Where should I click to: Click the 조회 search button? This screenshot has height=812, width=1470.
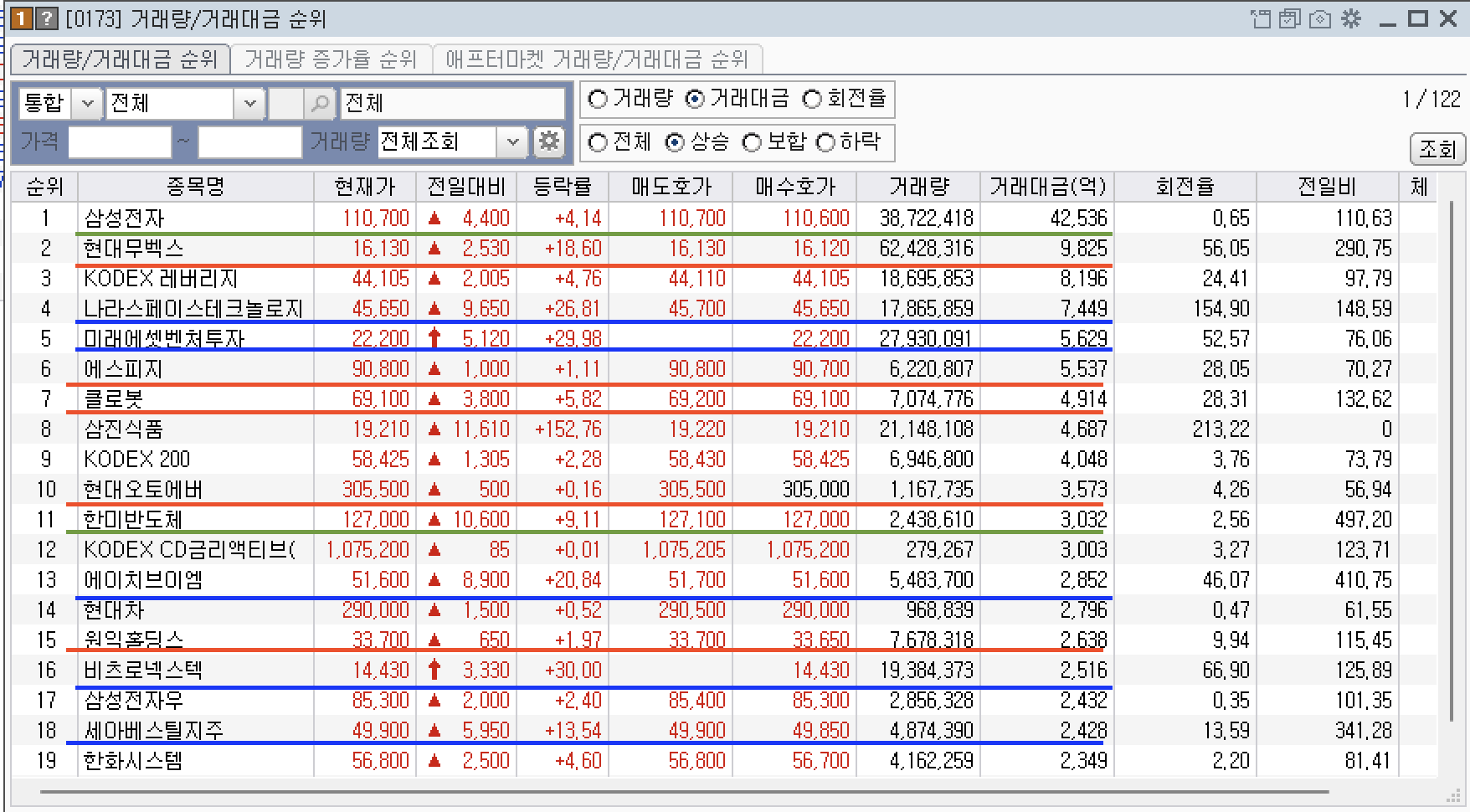coord(1437,149)
